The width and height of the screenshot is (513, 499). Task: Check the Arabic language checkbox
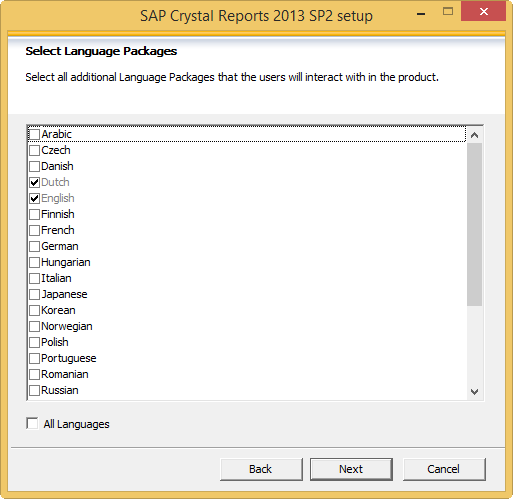click(x=34, y=134)
